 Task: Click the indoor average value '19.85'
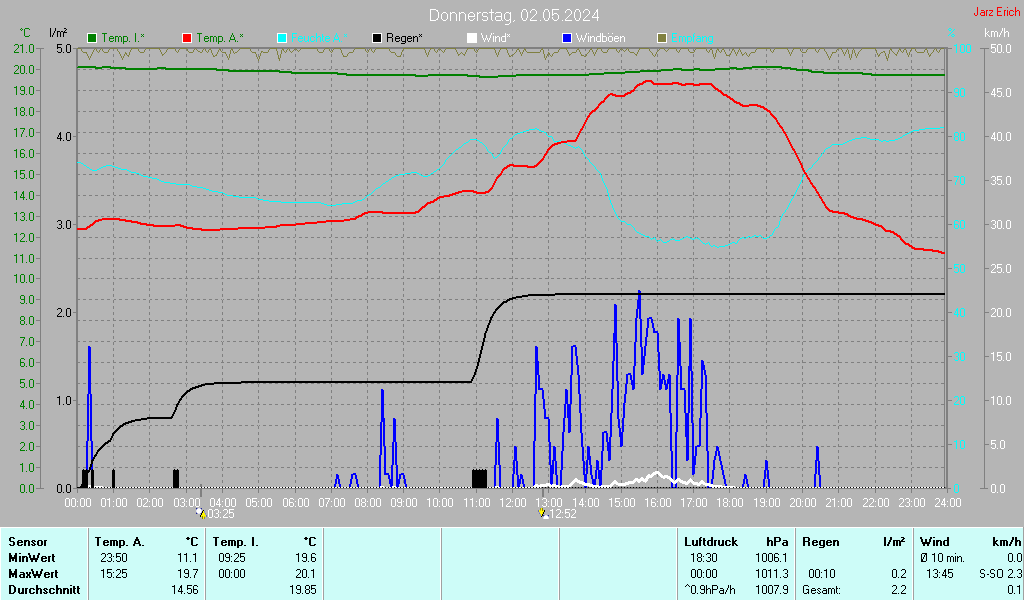302,590
